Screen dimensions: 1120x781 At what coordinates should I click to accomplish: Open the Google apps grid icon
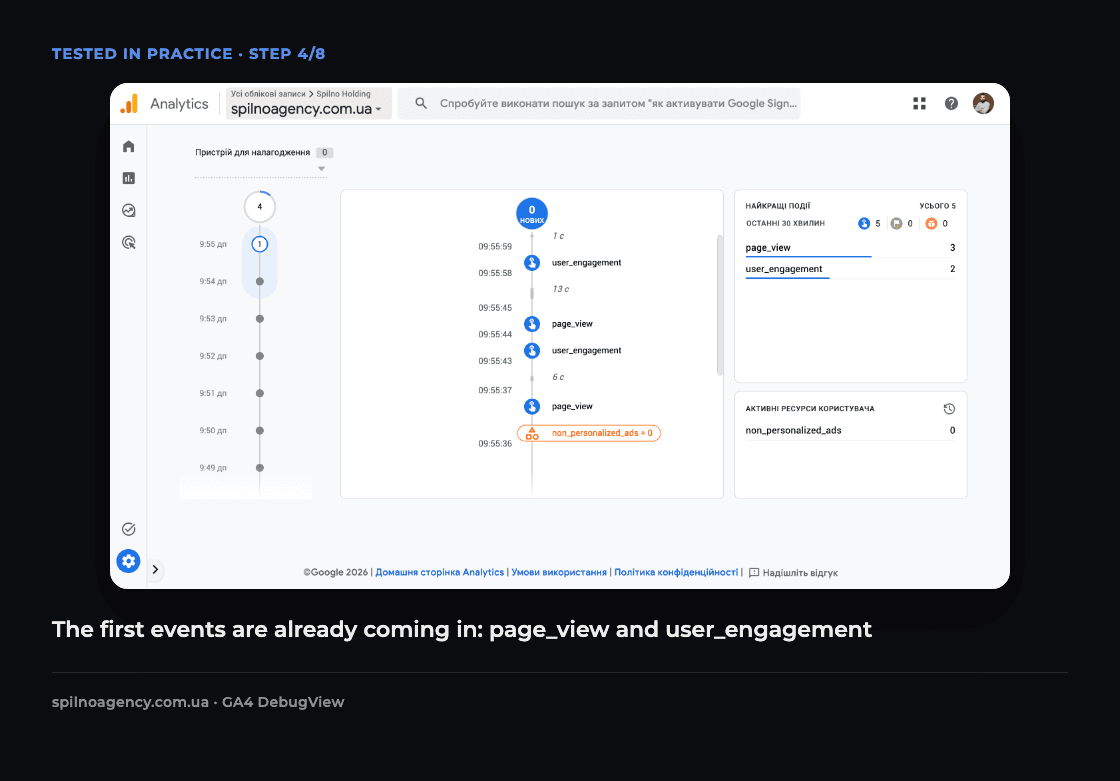pyautogui.click(x=919, y=104)
